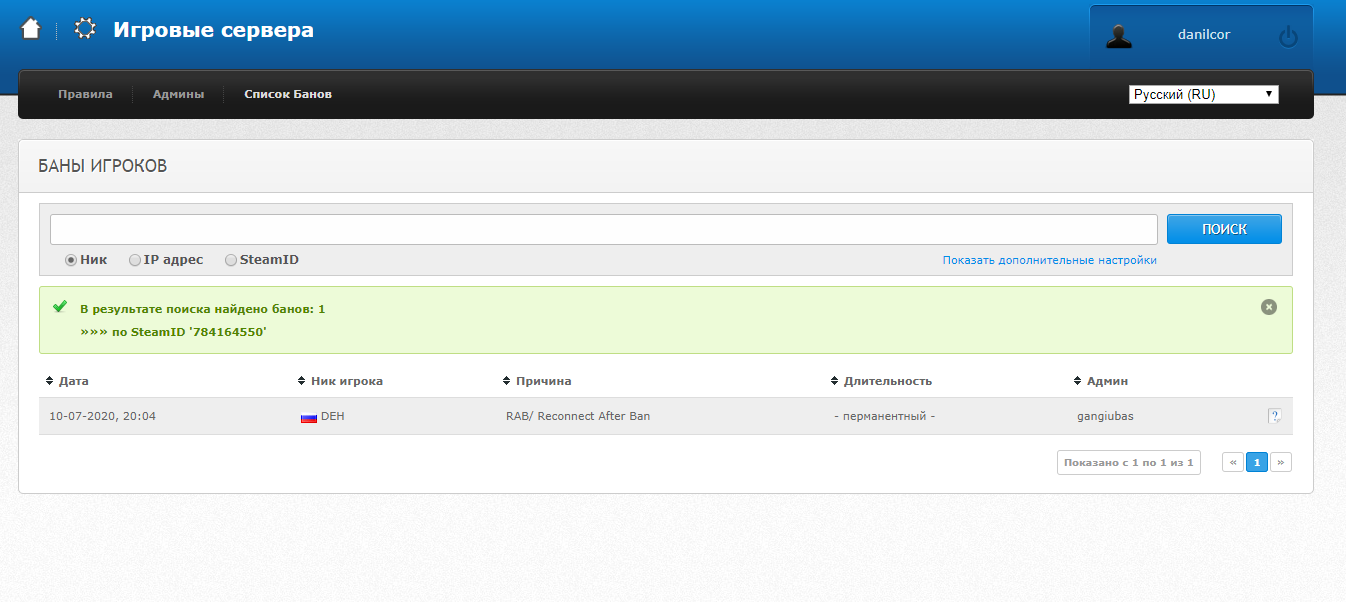The image size is (1346, 602).
Task: Select the IP адрес search option
Action: (x=135, y=260)
